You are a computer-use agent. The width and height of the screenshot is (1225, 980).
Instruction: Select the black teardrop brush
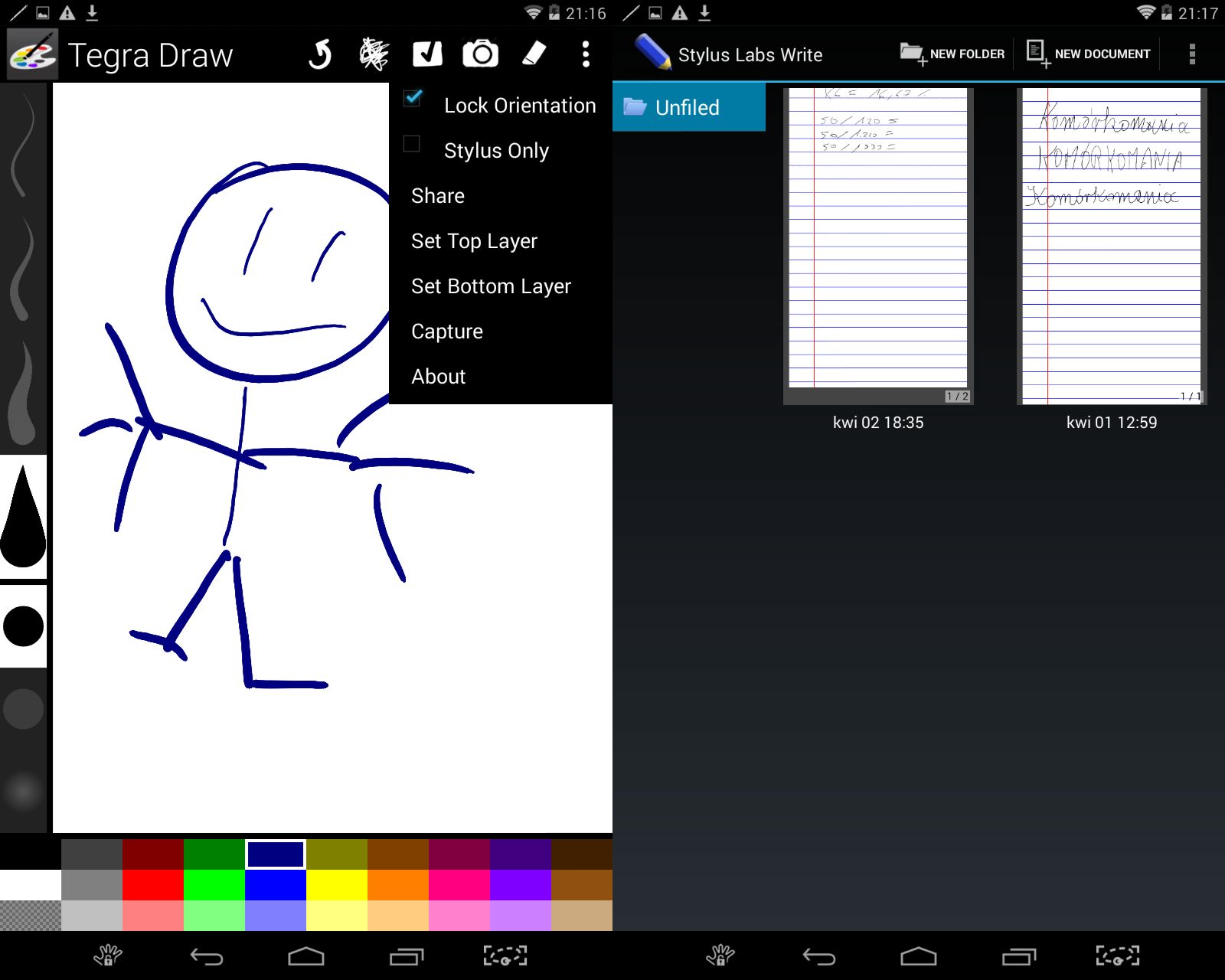23,517
